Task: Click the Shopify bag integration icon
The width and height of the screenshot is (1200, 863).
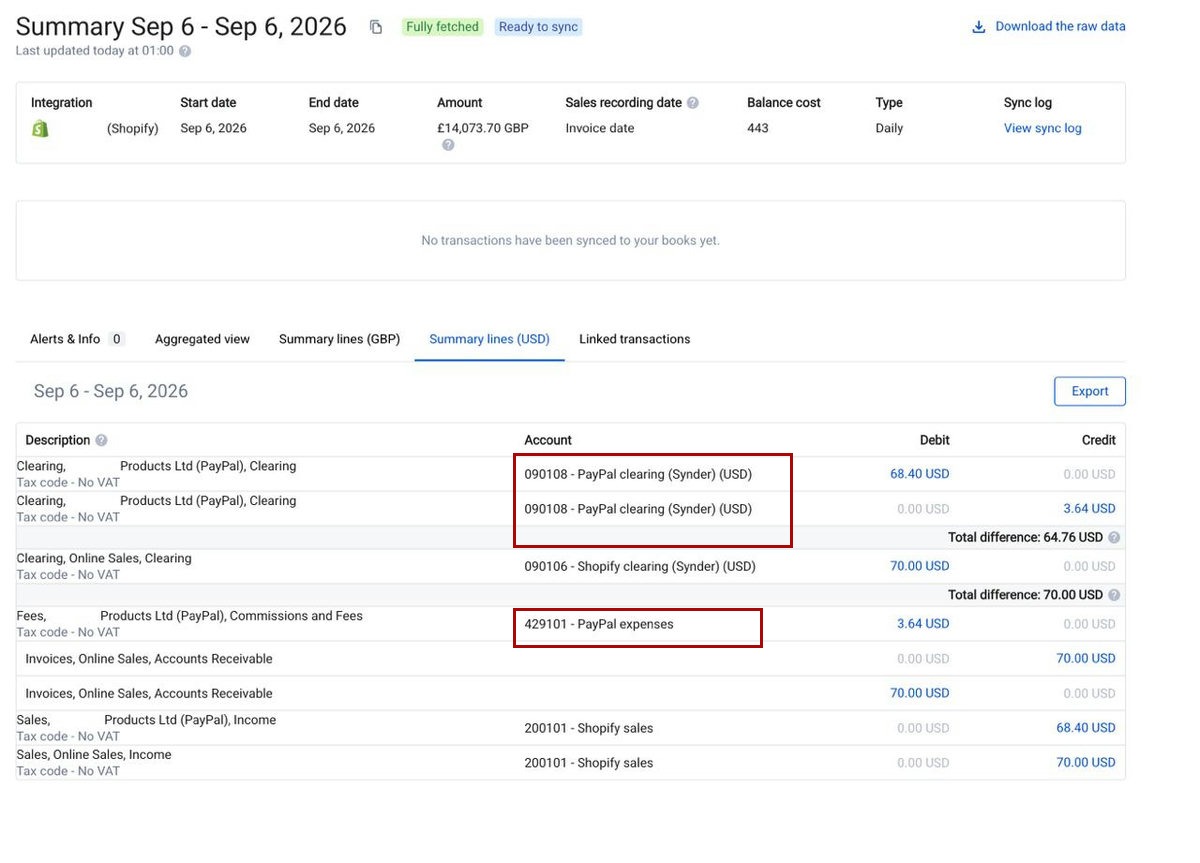Action: coord(40,128)
